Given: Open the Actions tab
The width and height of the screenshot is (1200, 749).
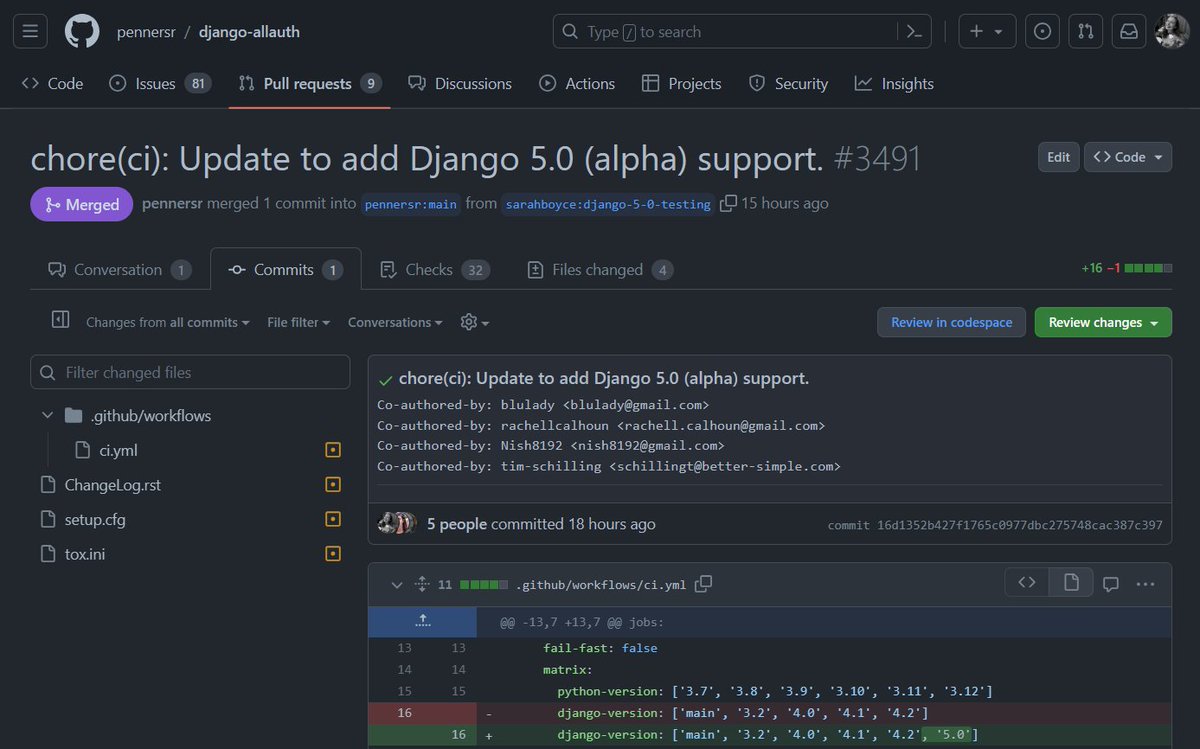Looking at the screenshot, I should (577, 84).
